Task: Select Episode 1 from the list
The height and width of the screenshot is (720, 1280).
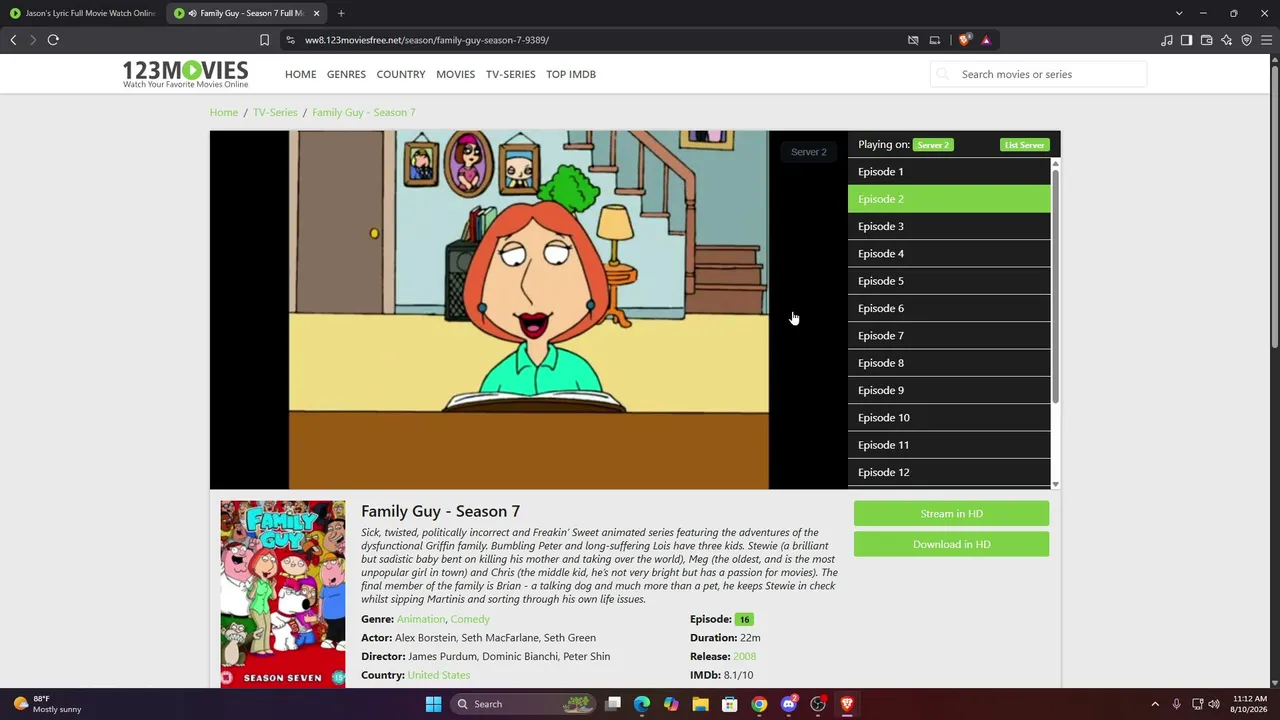Action: click(x=949, y=172)
